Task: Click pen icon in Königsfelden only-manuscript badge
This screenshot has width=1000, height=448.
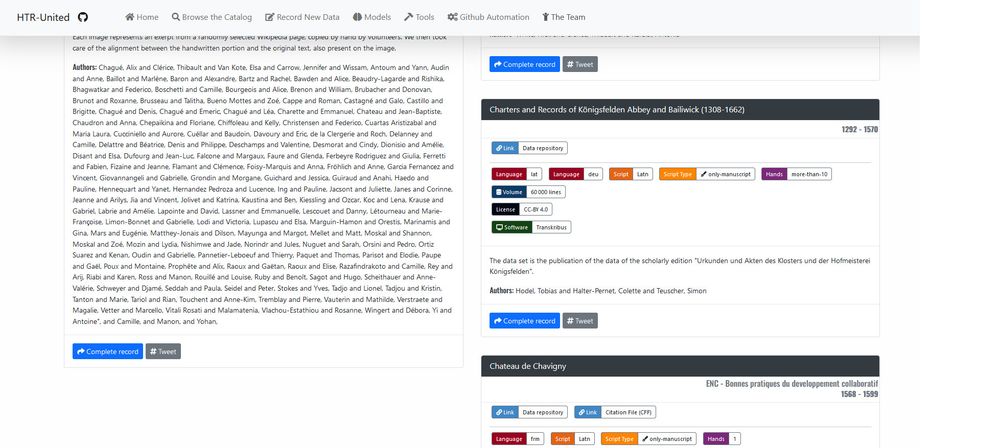Action: (703, 174)
